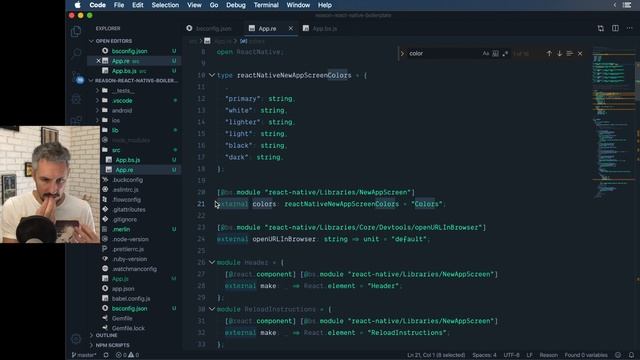
Task: Select the src folder in explorer
Action: point(116,150)
